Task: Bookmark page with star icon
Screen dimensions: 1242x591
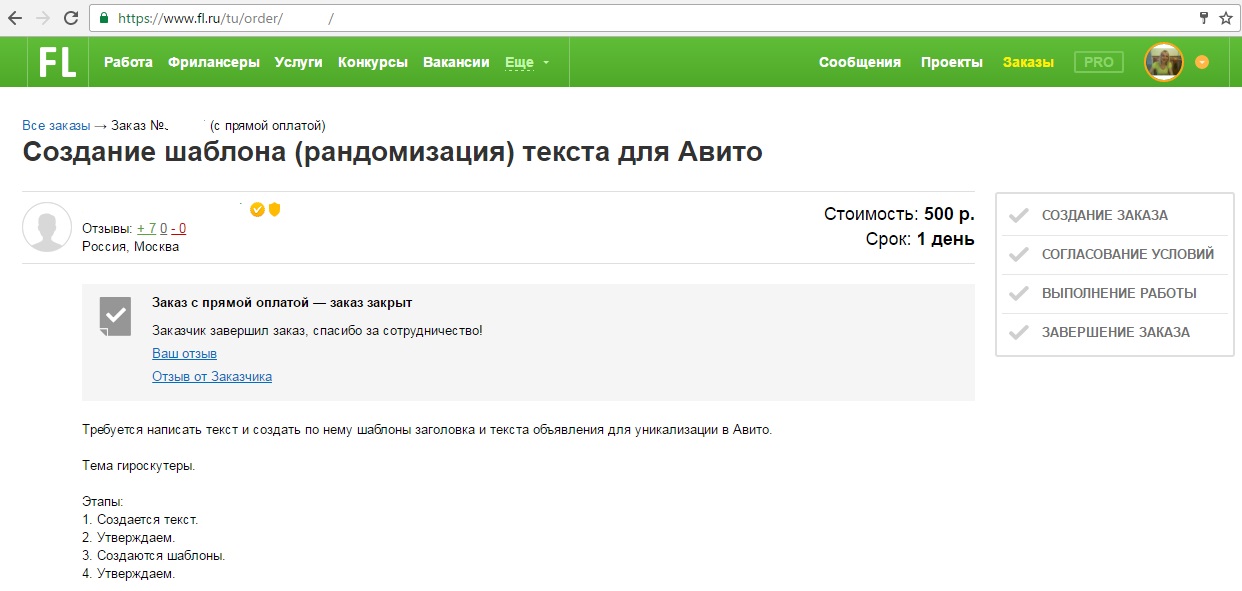Action: coord(1225,18)
